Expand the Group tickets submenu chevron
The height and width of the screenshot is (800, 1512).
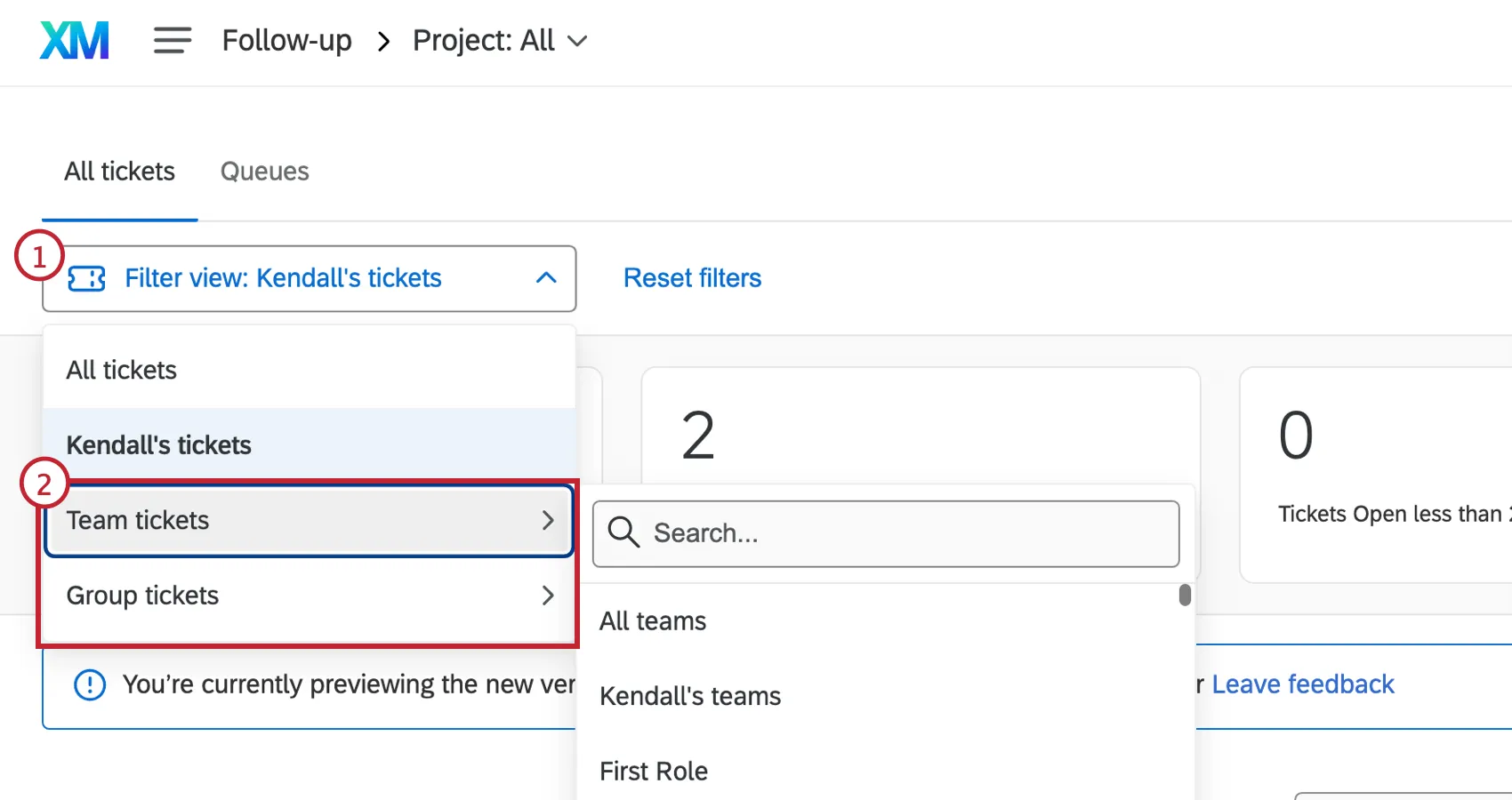548,596
